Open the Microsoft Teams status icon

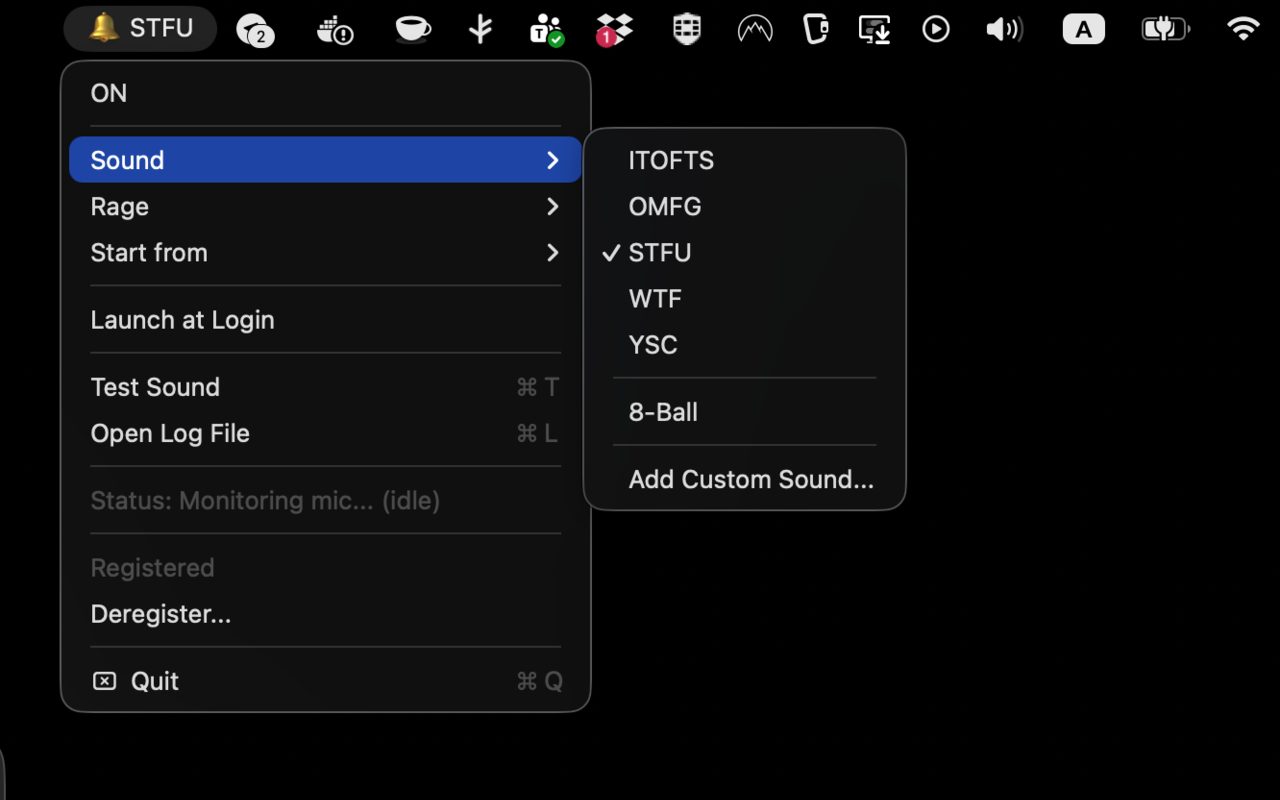click(x=547, y=30)
